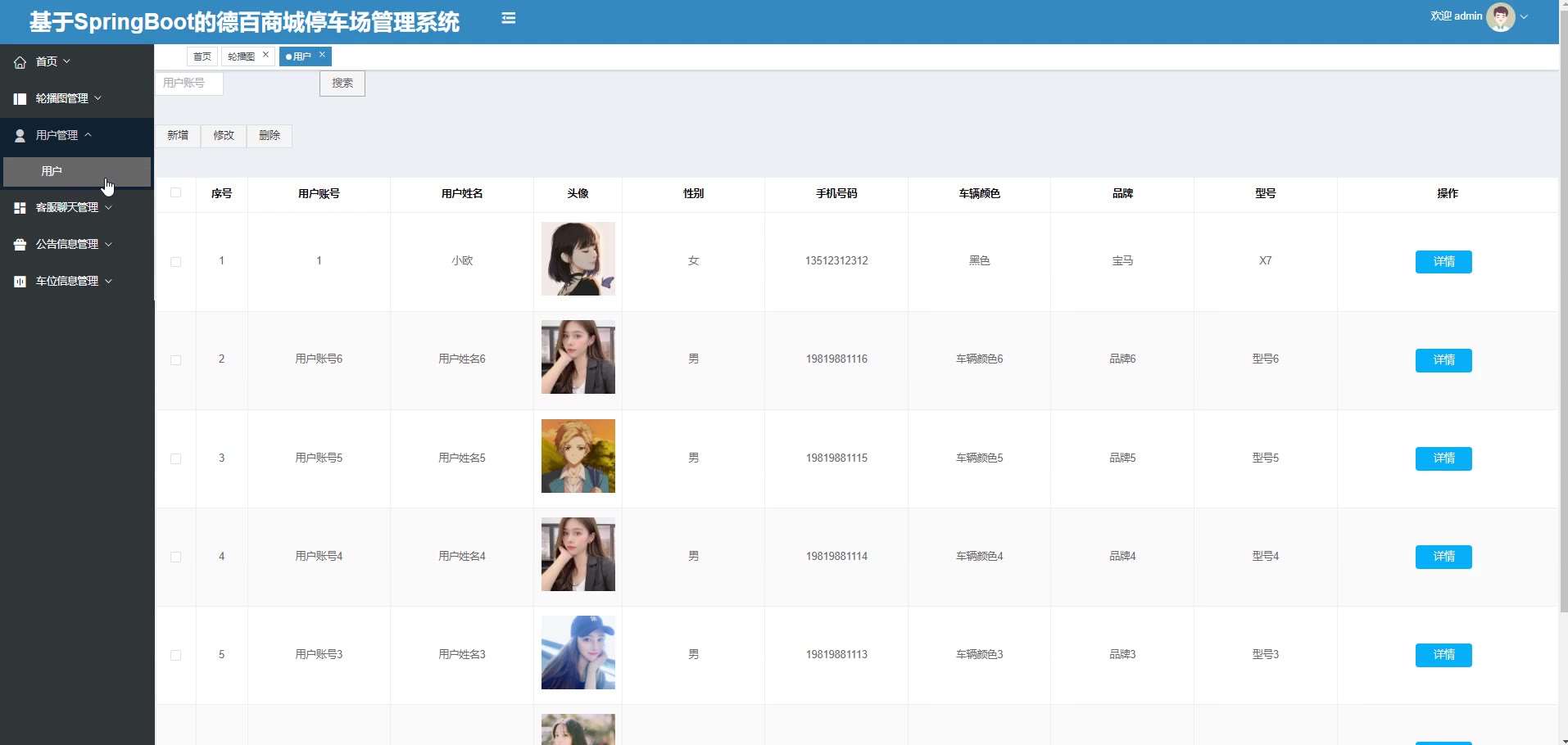1568x745 pixels.
Task: Open 详情 for 用户账号4
Action: pos(1443,557)
